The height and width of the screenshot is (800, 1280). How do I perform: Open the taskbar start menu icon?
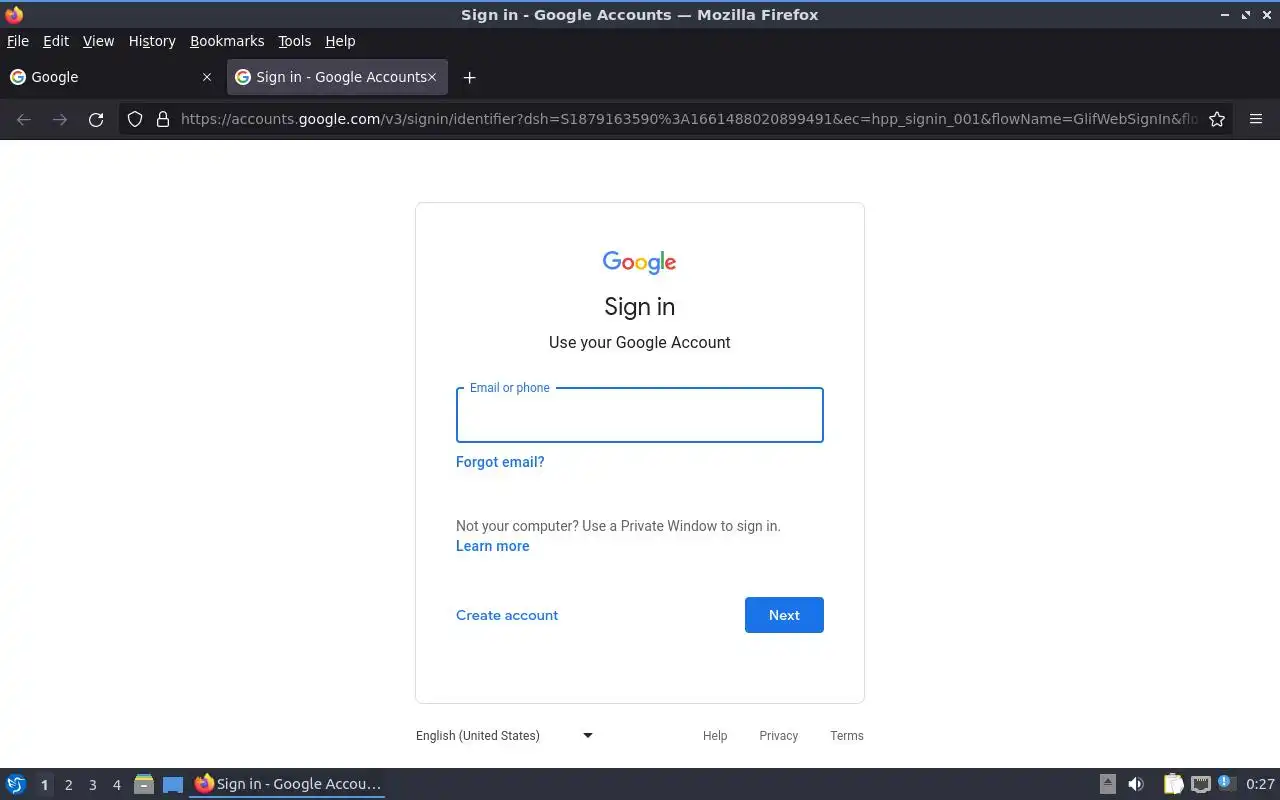(x=16, y=784)
